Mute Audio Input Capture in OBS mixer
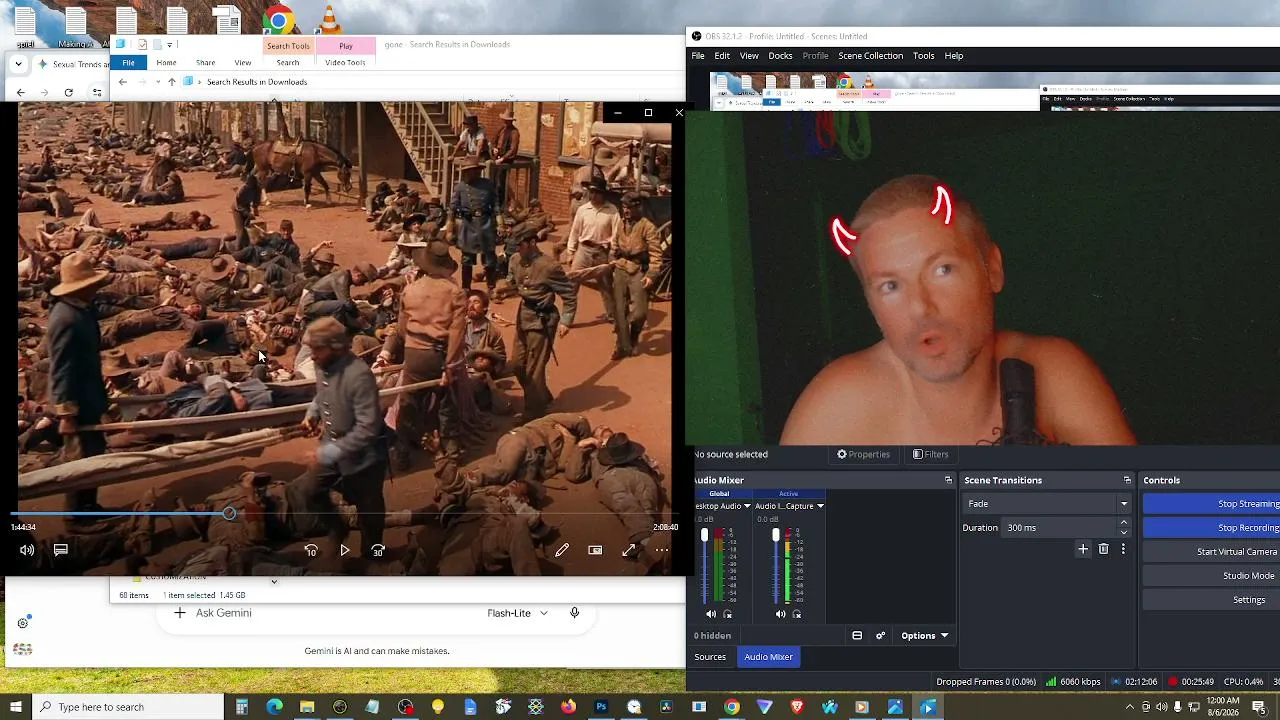The width and height of the screenshot is (1280, 720). 781,614
